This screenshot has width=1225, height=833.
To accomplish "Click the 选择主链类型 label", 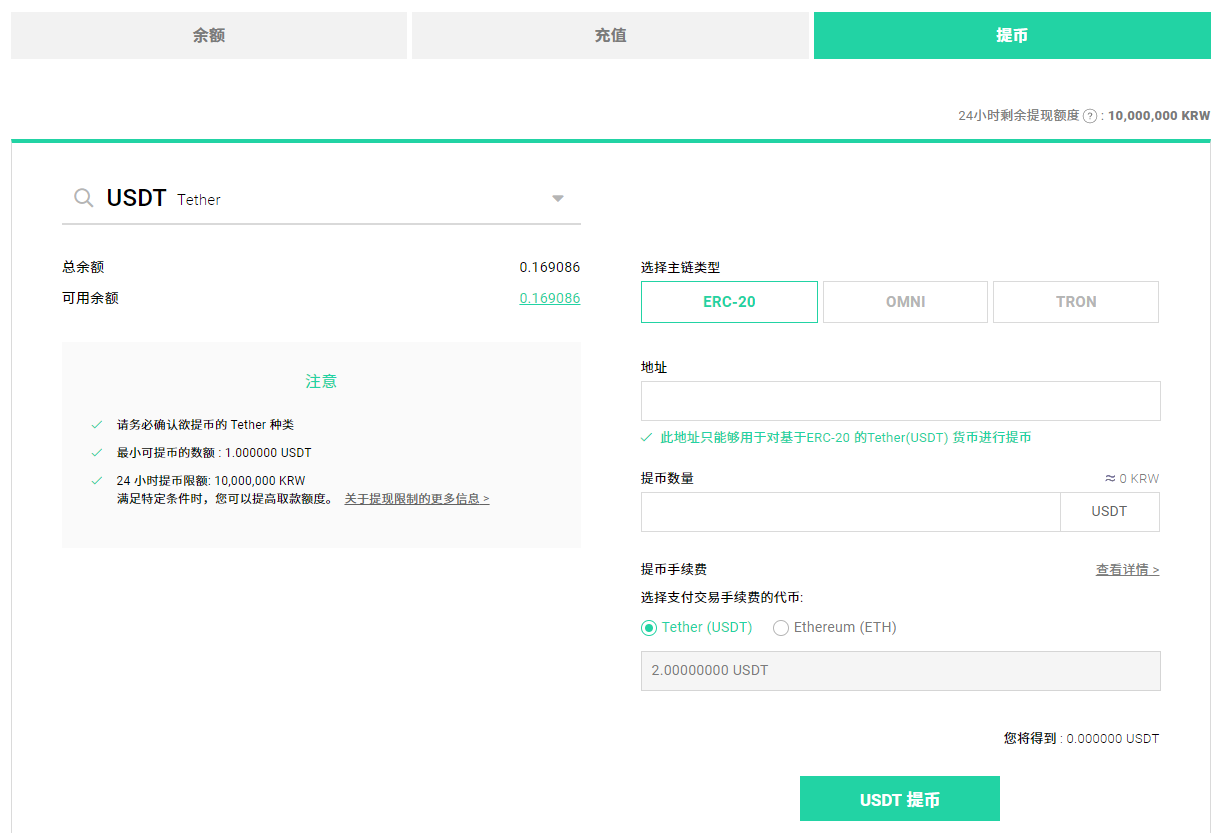I will pos(680,268).
